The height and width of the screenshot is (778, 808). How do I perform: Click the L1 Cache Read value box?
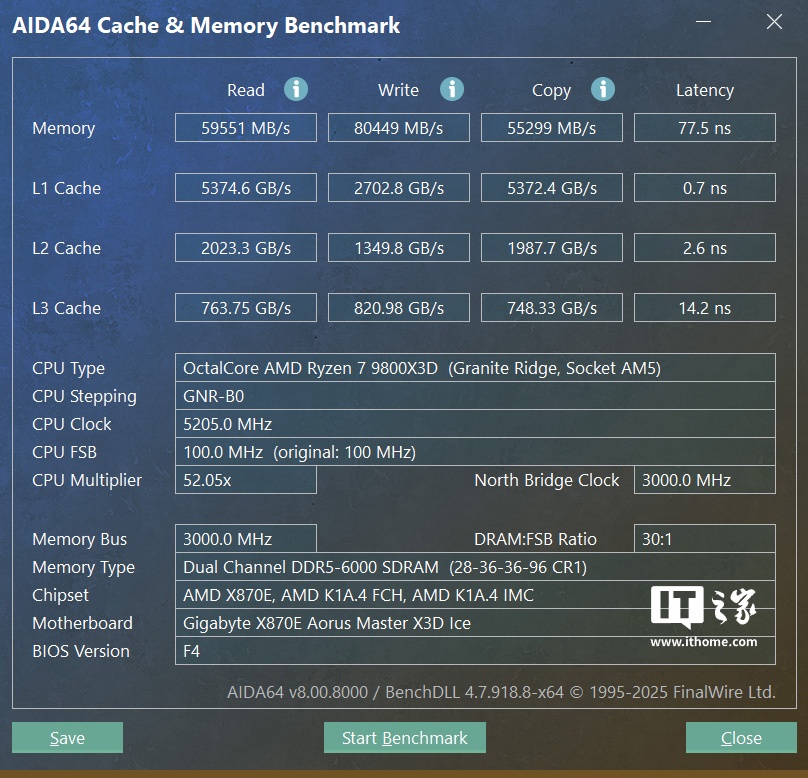(246, 188)
